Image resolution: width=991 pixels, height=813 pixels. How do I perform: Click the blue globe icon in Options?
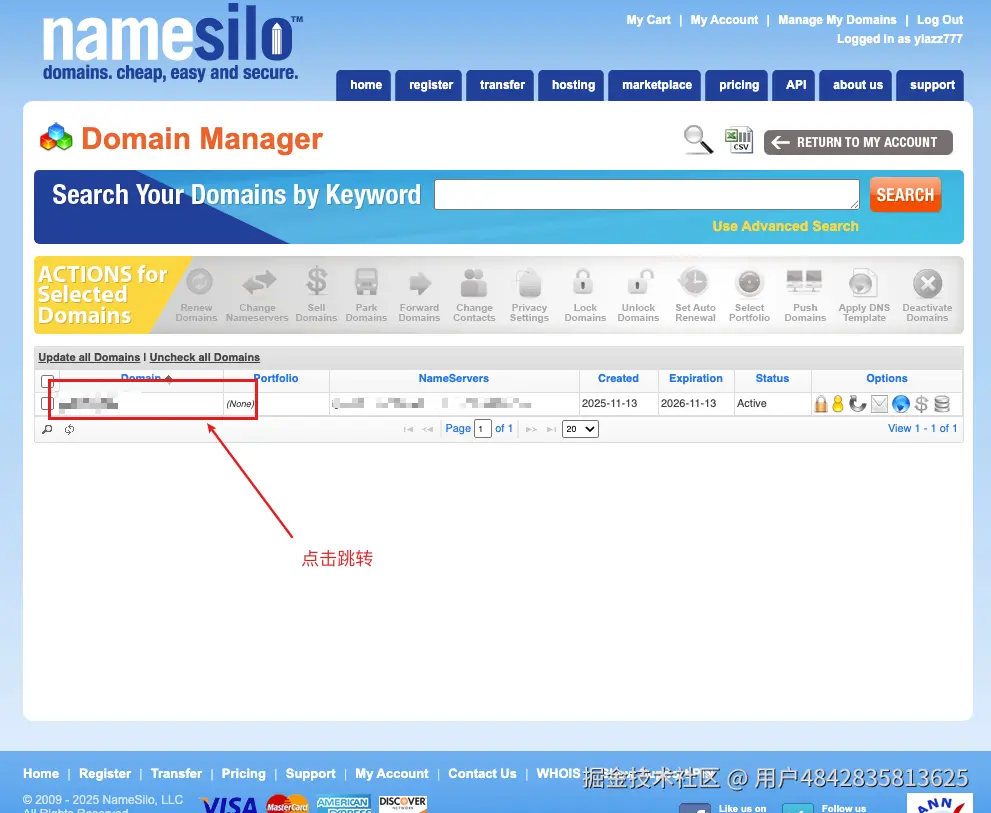pos(901,403)
